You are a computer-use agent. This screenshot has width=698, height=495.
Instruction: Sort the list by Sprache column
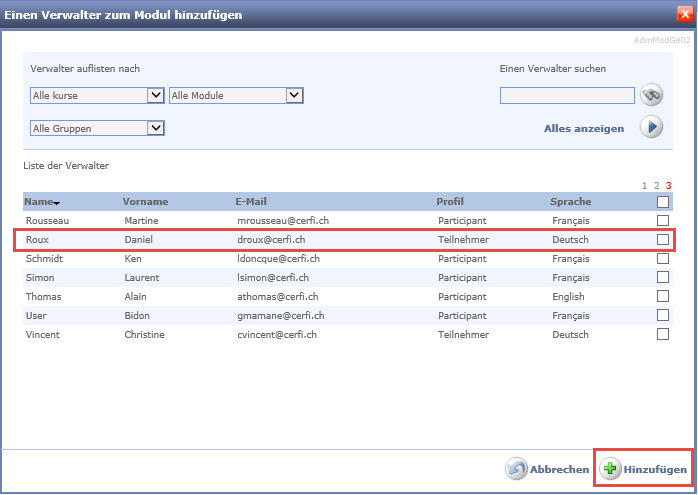(x=570, y=202)
